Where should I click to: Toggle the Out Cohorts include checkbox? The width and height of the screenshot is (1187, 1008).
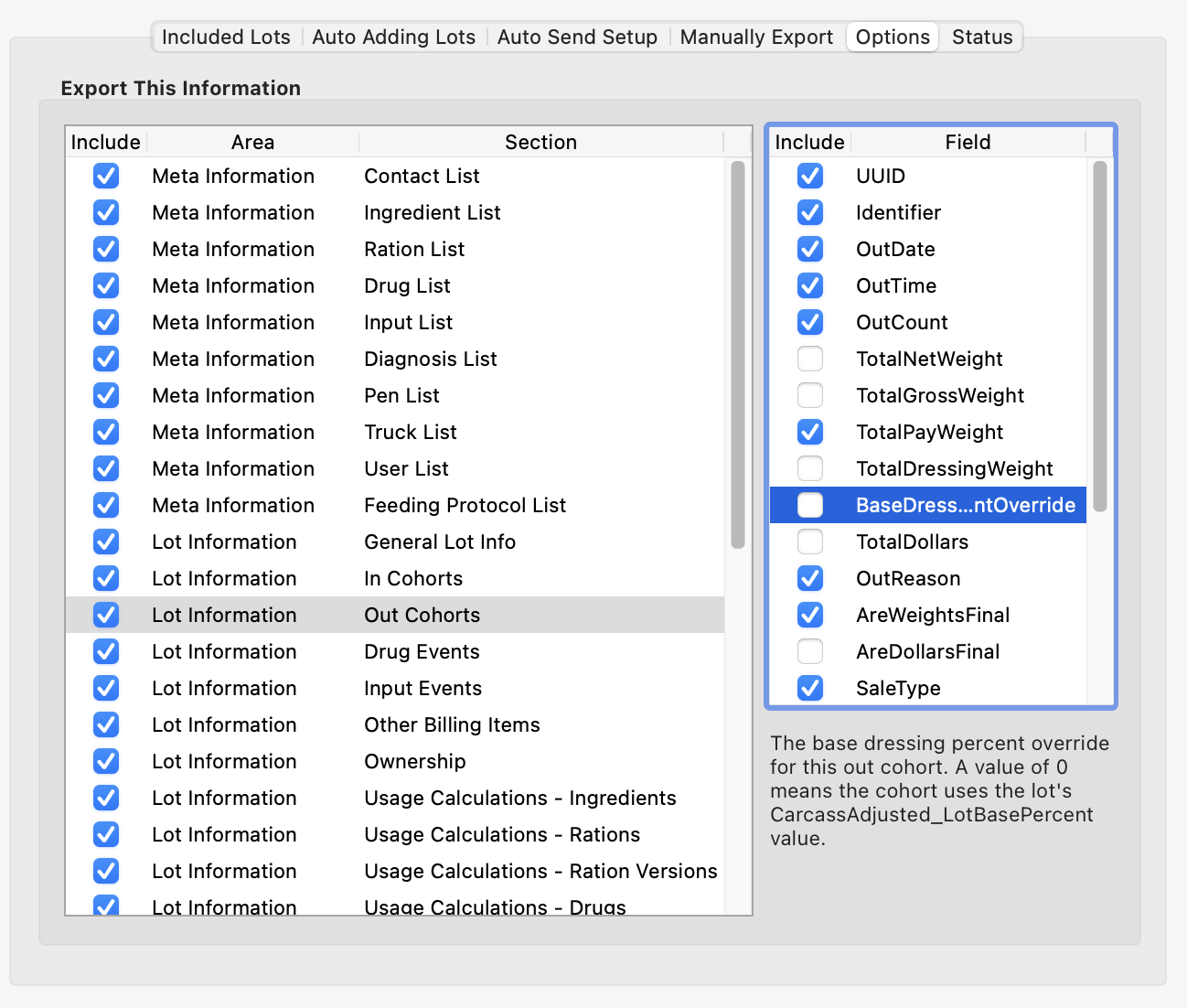106,615
